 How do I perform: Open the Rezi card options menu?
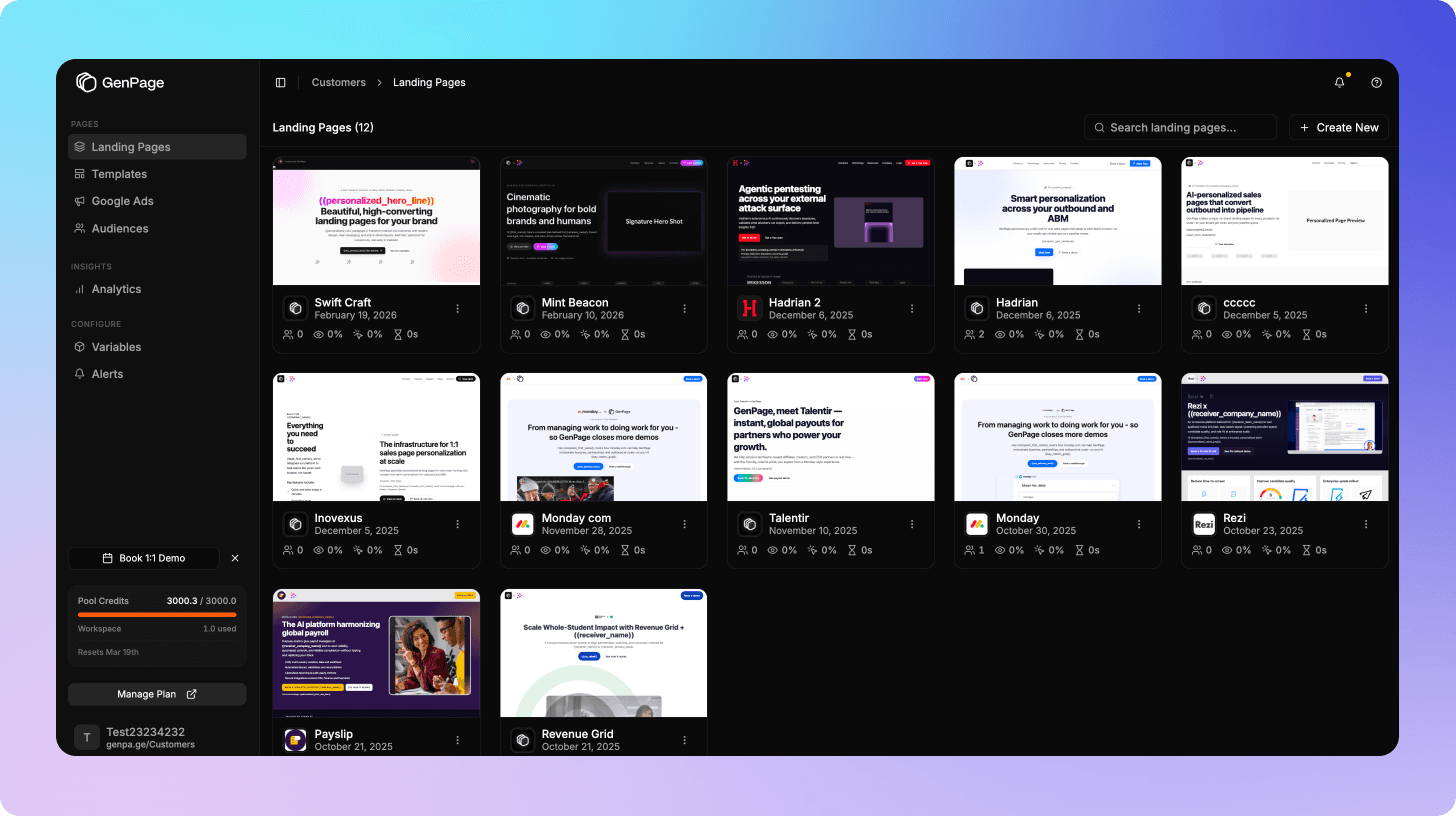[x=1365, y=524]
